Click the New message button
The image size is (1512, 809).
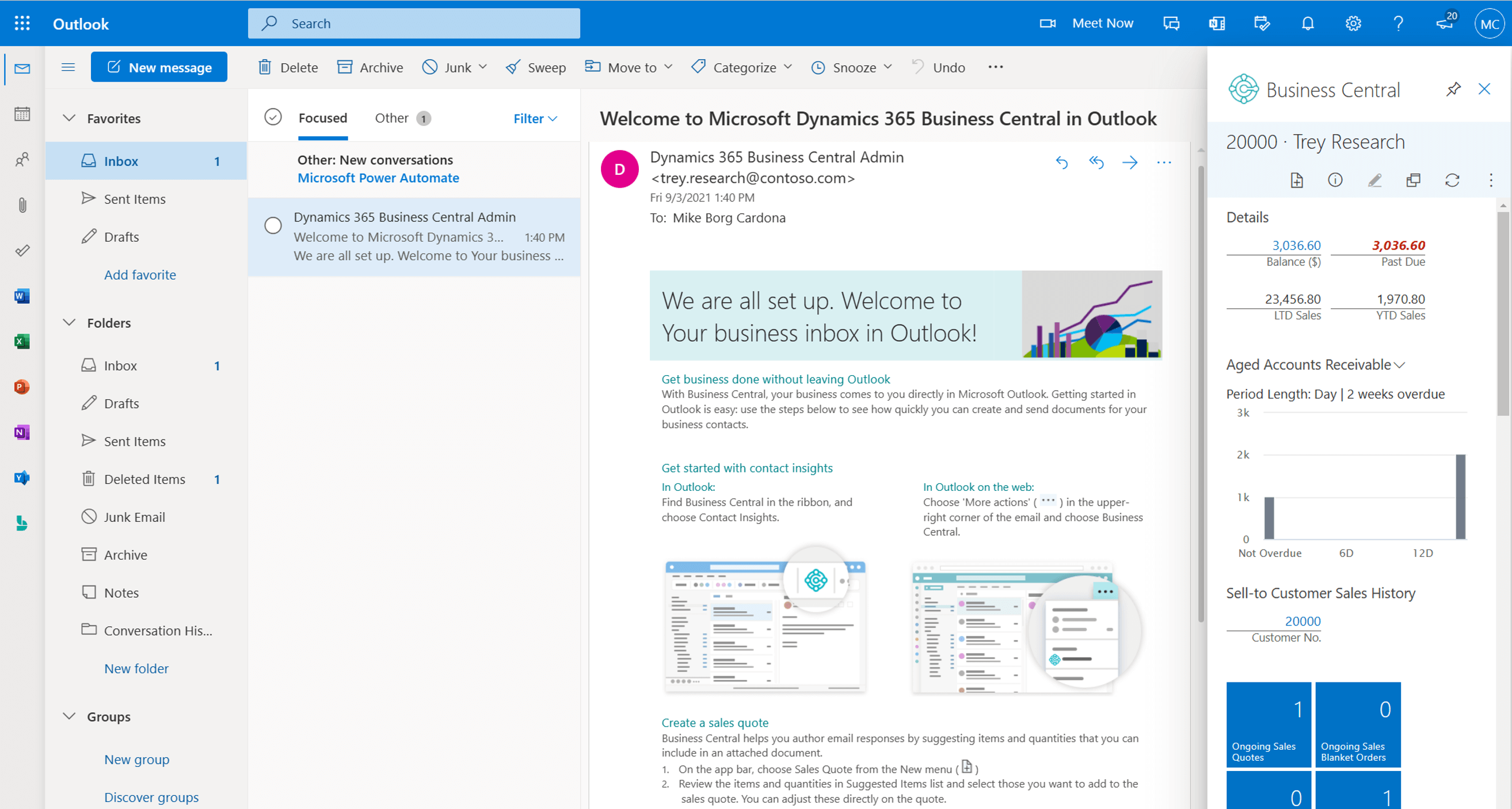[159, 67]
